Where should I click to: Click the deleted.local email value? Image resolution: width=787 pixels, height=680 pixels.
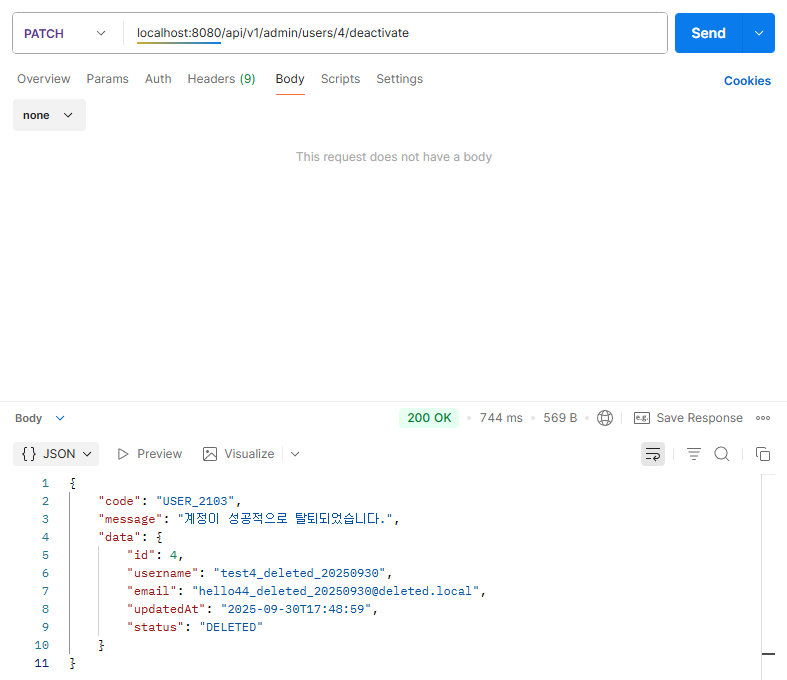[335, 591]
